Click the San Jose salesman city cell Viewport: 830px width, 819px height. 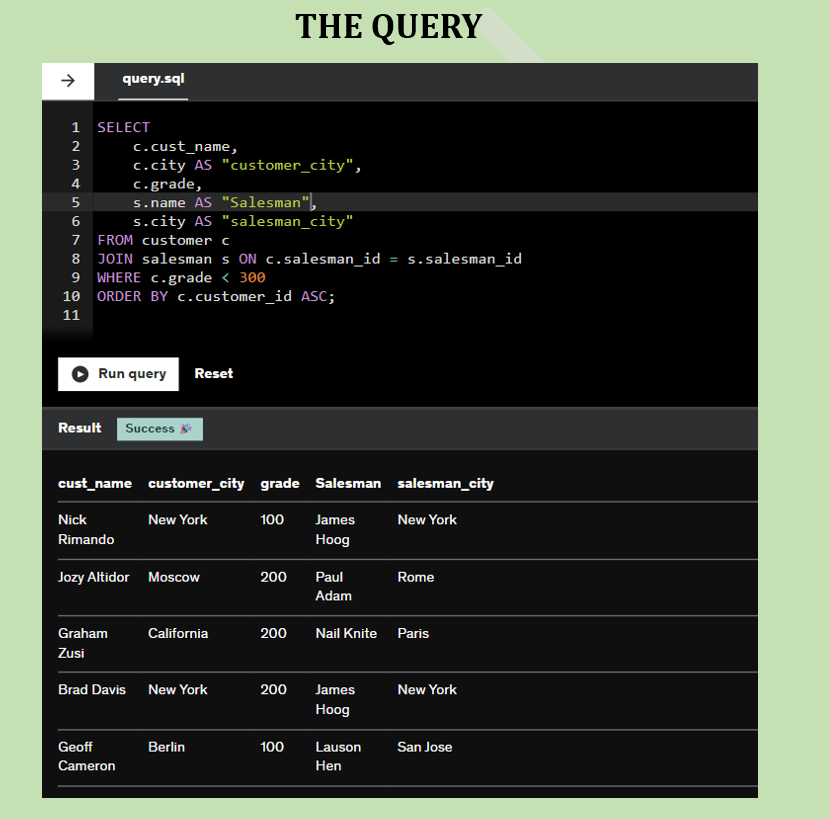425,747
